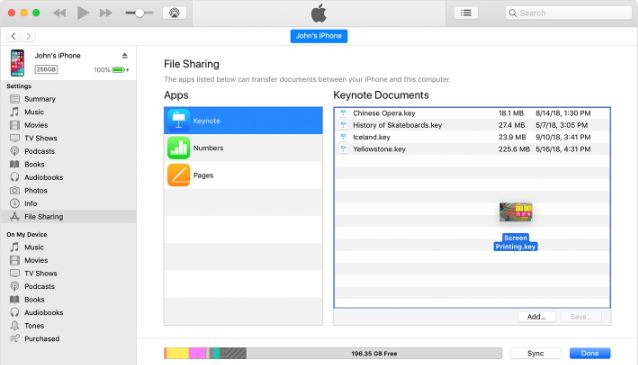This screenshot has width=638, height=365.
Task: Click the Add... button
Action: [x=536, y=317]
